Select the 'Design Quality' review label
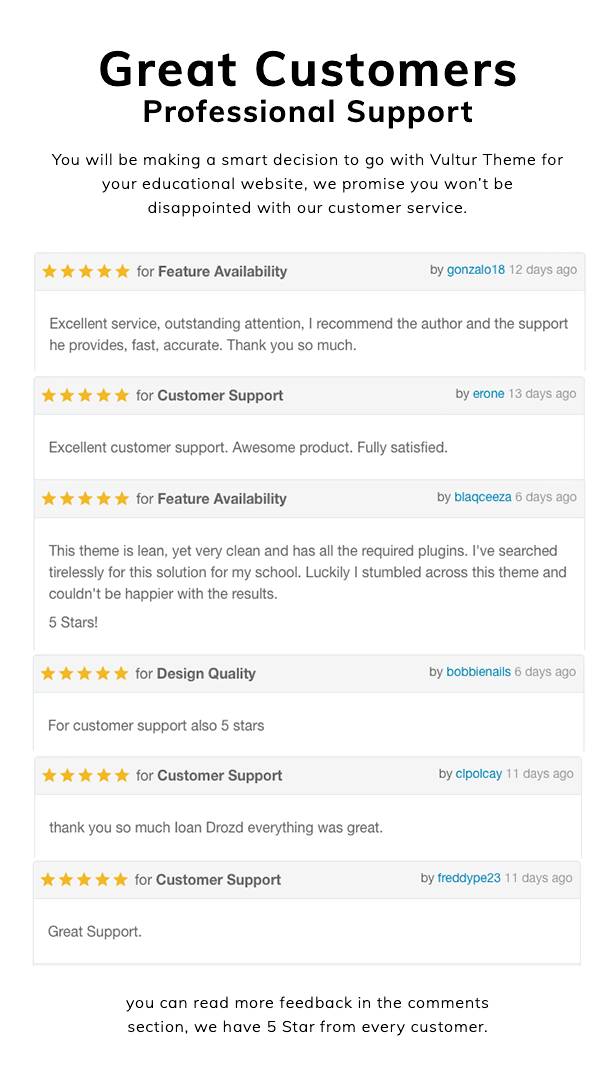 (x=206, y=673)
